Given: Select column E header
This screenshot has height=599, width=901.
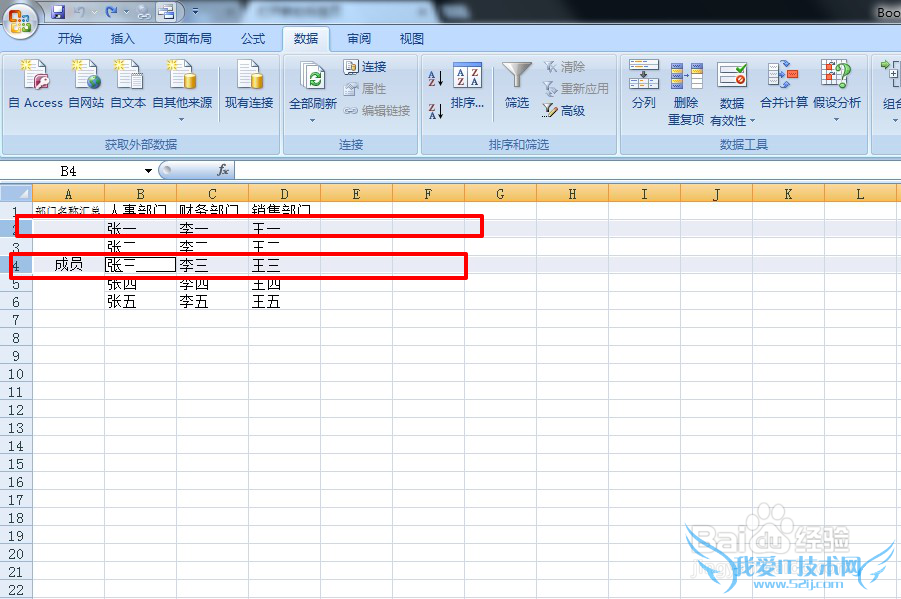Looking at the screenshot, I should pos(356,194).
